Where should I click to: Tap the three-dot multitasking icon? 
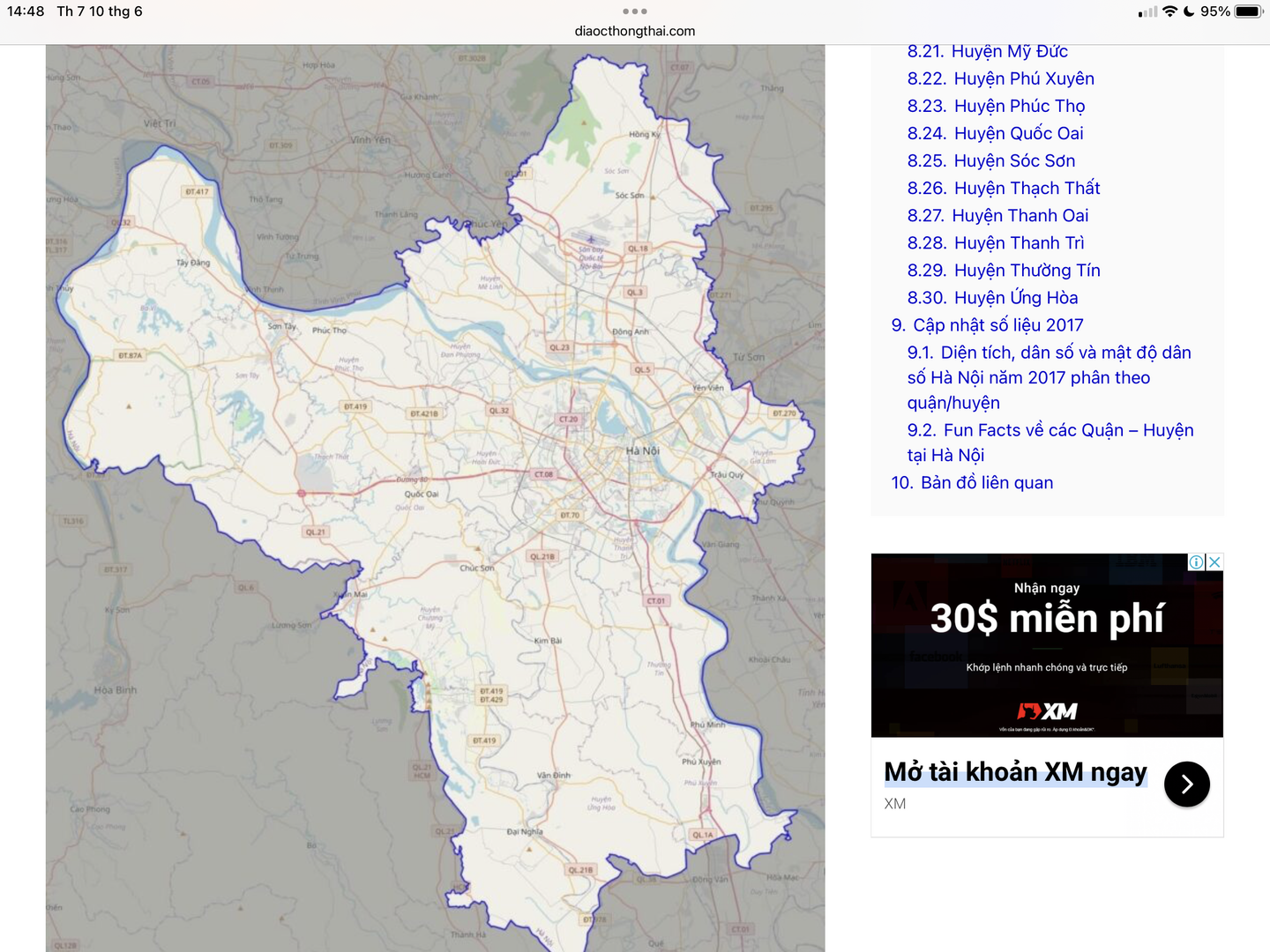point(634,11)
